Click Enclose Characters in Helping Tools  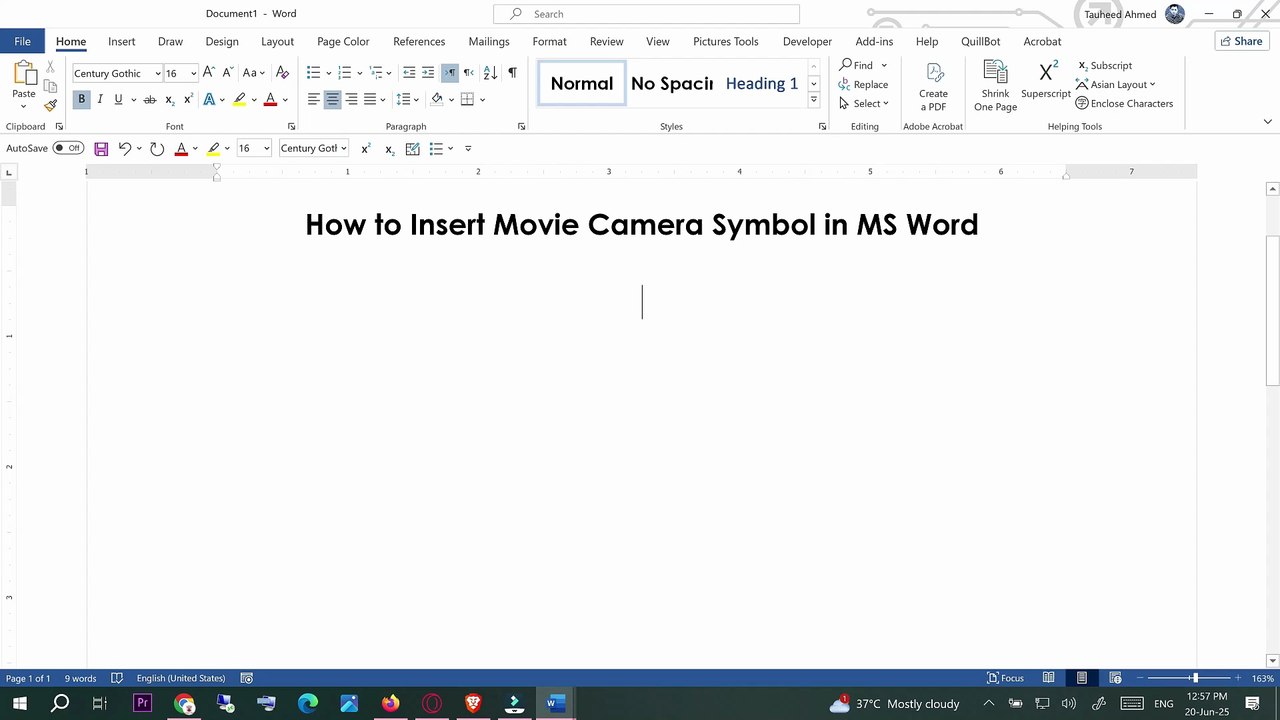tap(1124, 104)
